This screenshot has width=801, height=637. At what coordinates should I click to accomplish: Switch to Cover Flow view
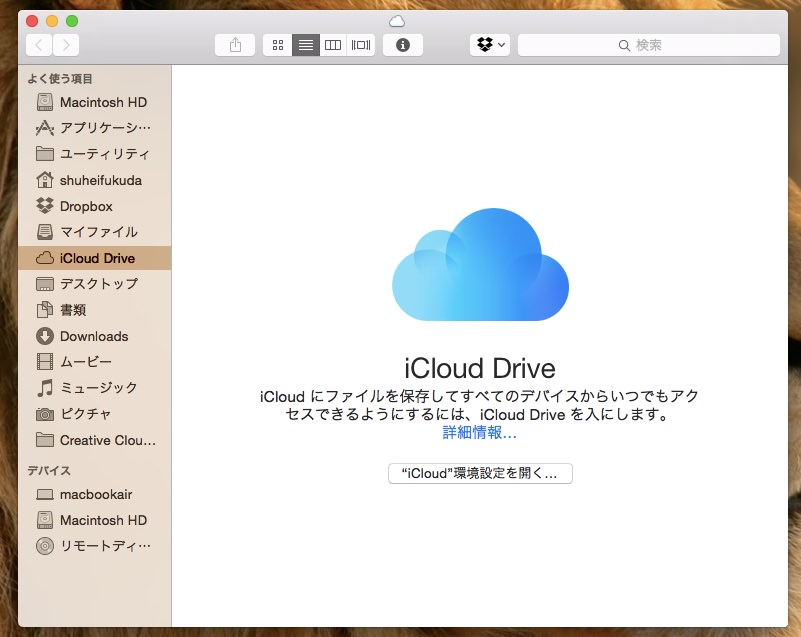coord(361,45)
